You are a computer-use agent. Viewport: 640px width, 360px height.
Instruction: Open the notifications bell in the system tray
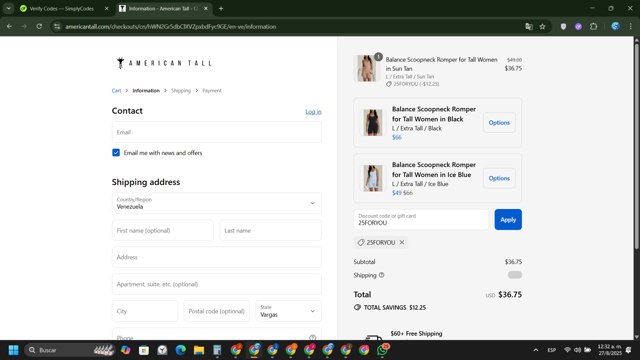click(629, 350)
